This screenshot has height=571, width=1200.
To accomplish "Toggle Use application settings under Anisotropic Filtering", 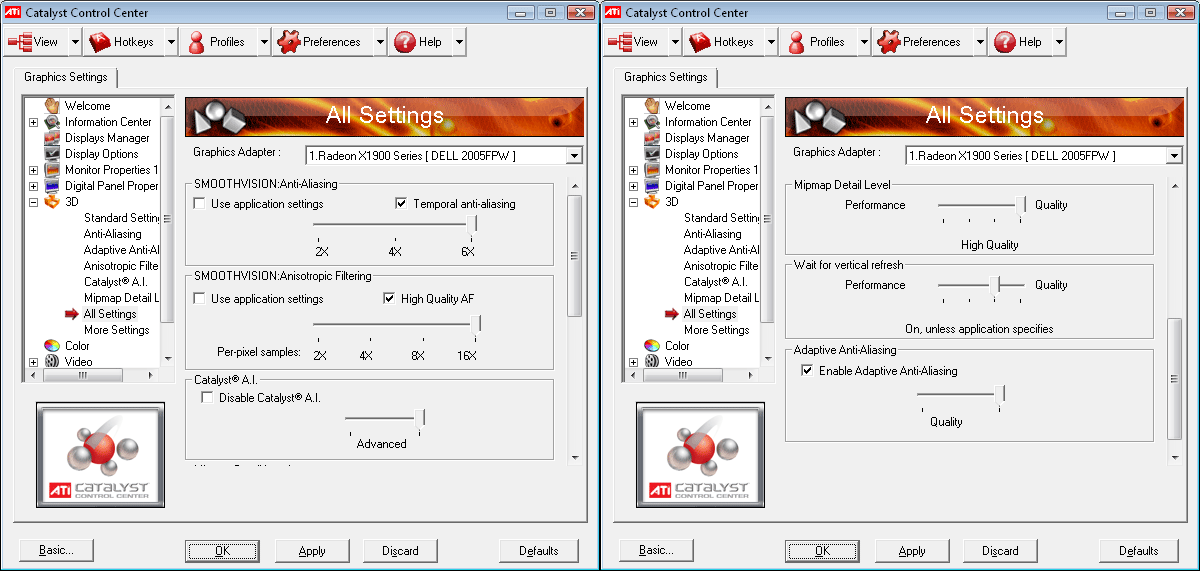I will 200,298.
